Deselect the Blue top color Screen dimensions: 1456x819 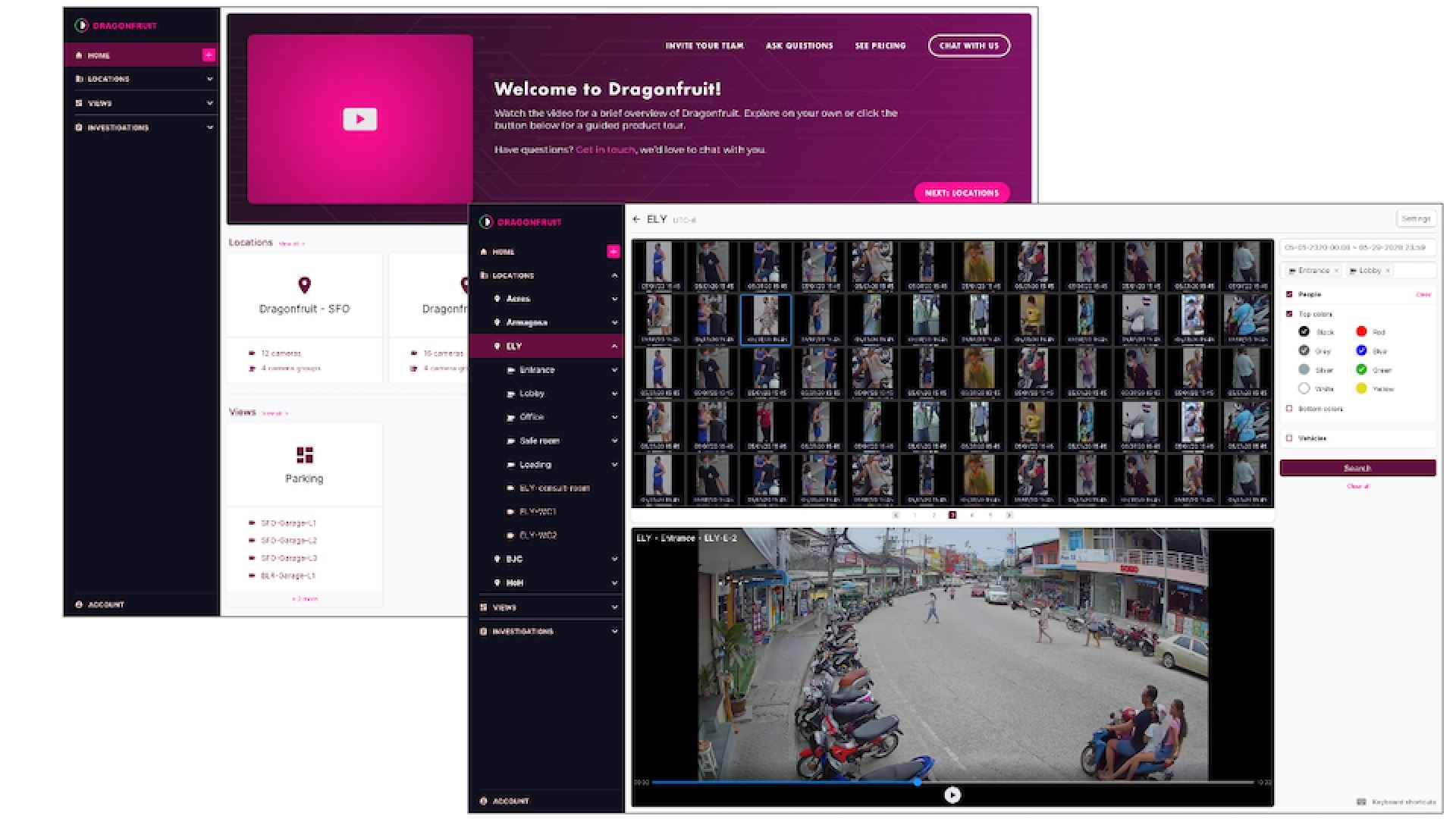tap(1361, 350)
